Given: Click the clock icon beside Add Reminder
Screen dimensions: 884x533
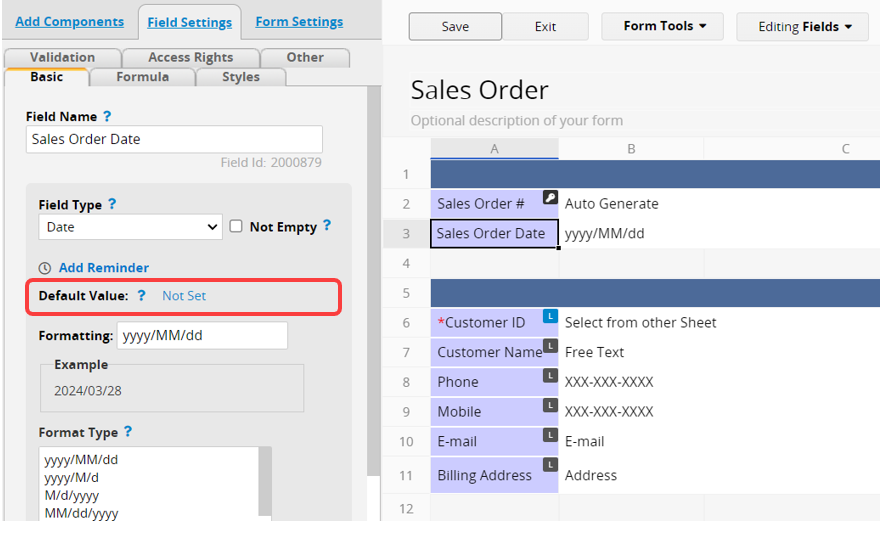Looking at the screenshot, I should [x=45, y=268].
